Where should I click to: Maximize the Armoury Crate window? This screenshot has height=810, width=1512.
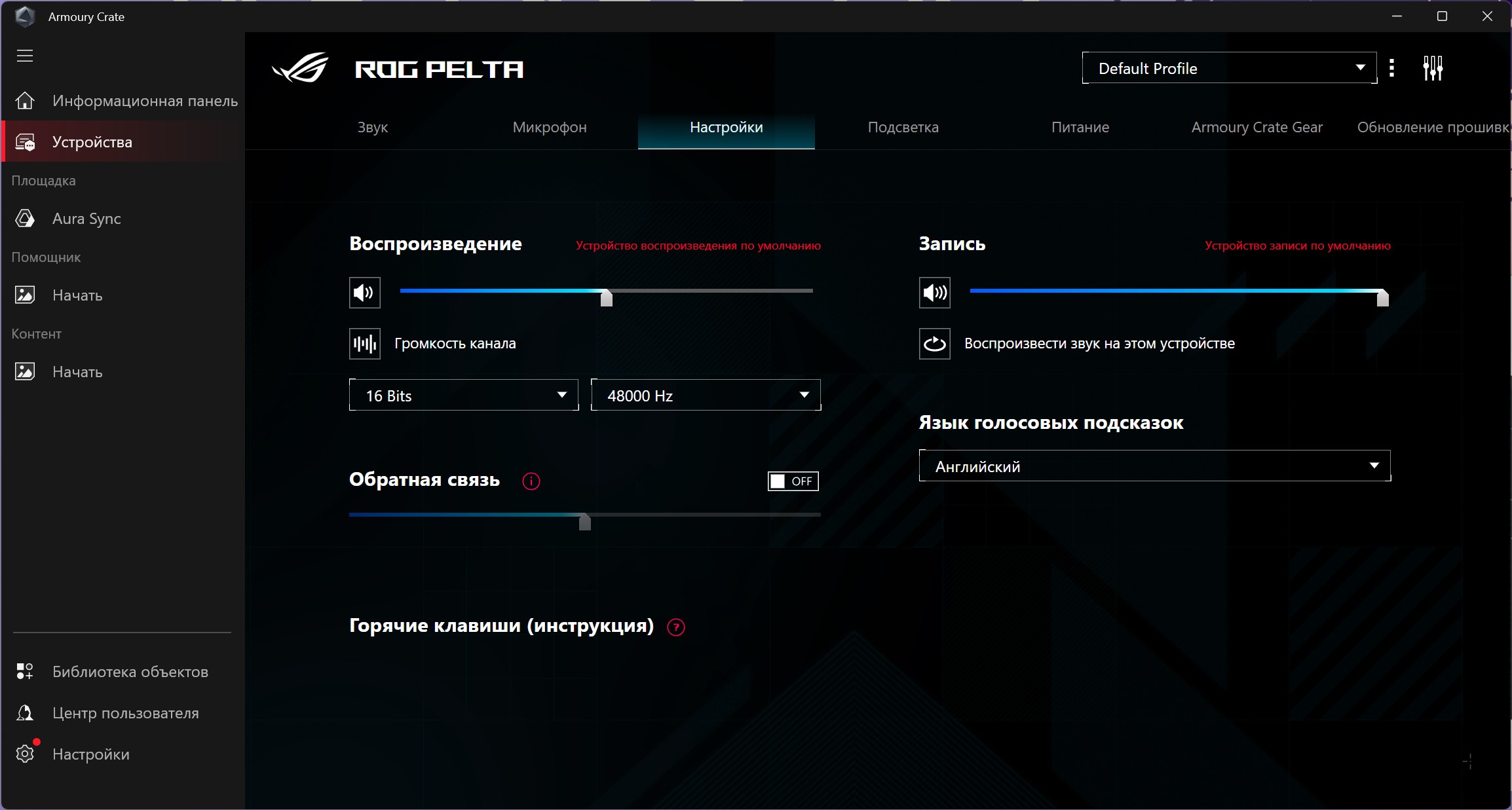click(1442, 16)
